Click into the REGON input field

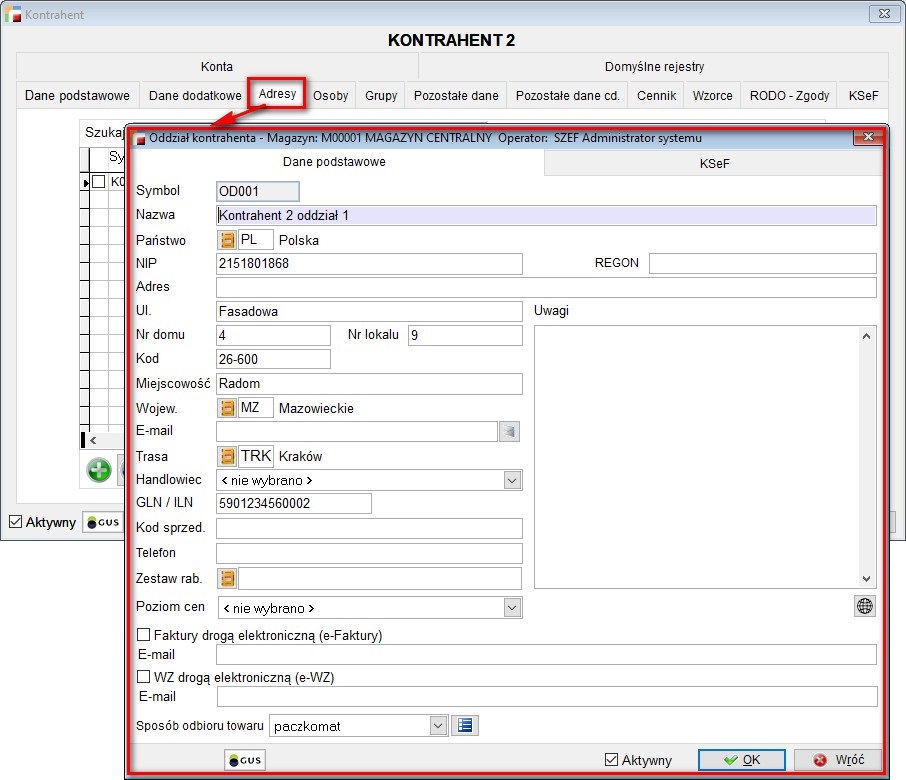tap(762, 263)
